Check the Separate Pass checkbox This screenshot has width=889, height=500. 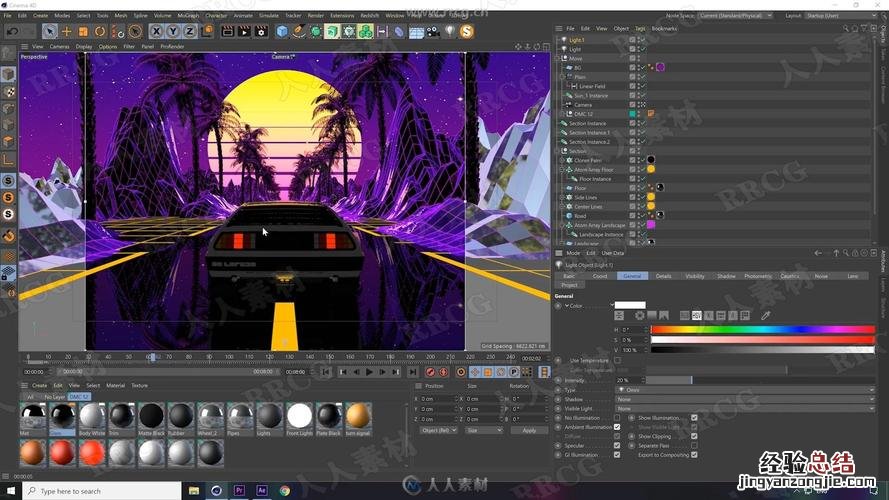(x=695, y=445)
